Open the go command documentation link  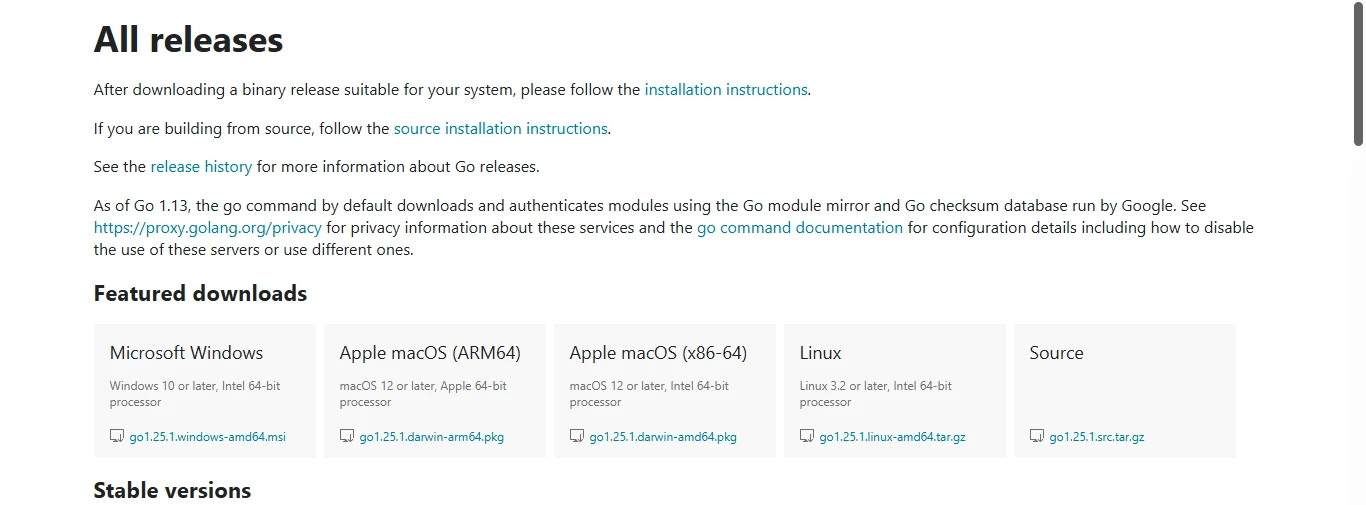point(799,228)
